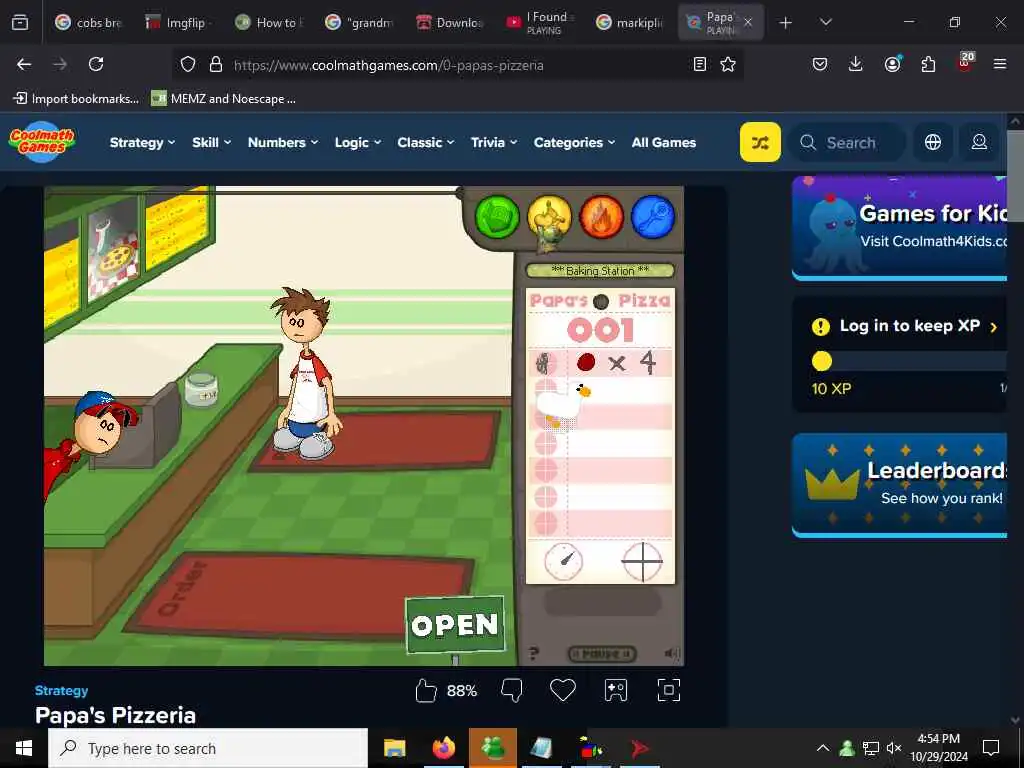
Task: Like the game with thumbs up
Action: coord(426,690)
